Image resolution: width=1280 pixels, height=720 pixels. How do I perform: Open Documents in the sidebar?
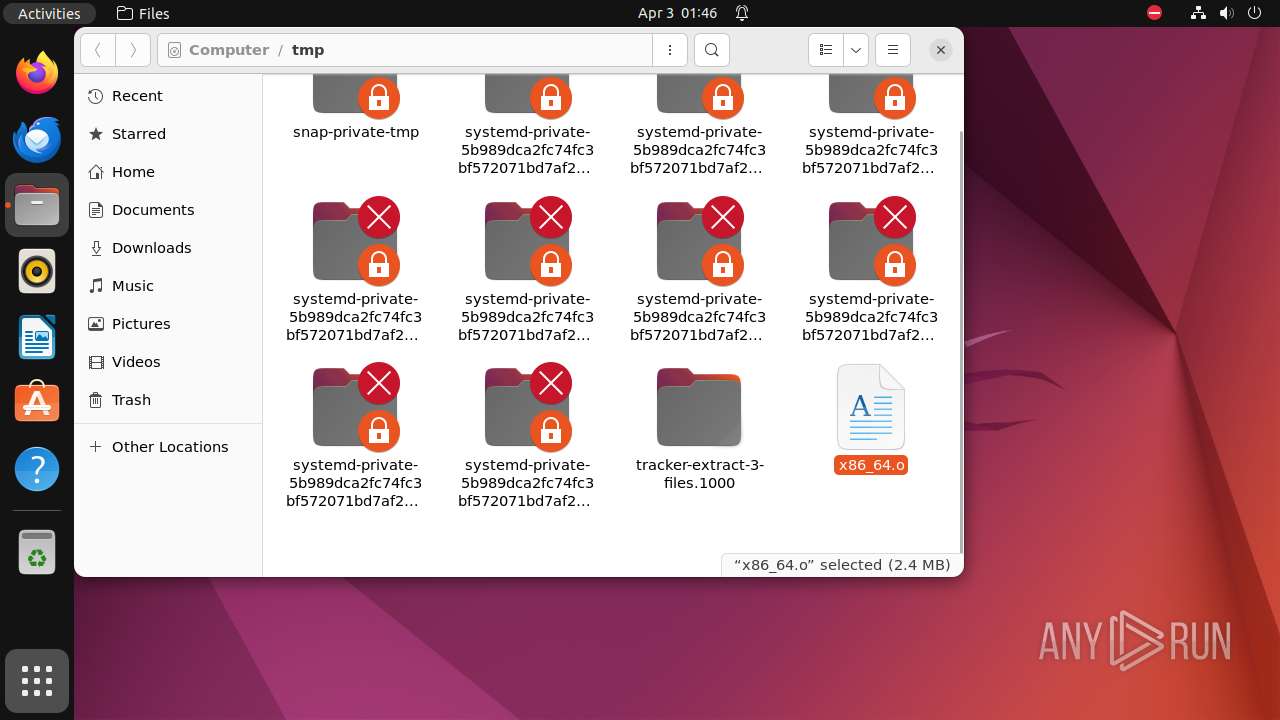coord(168,210)
